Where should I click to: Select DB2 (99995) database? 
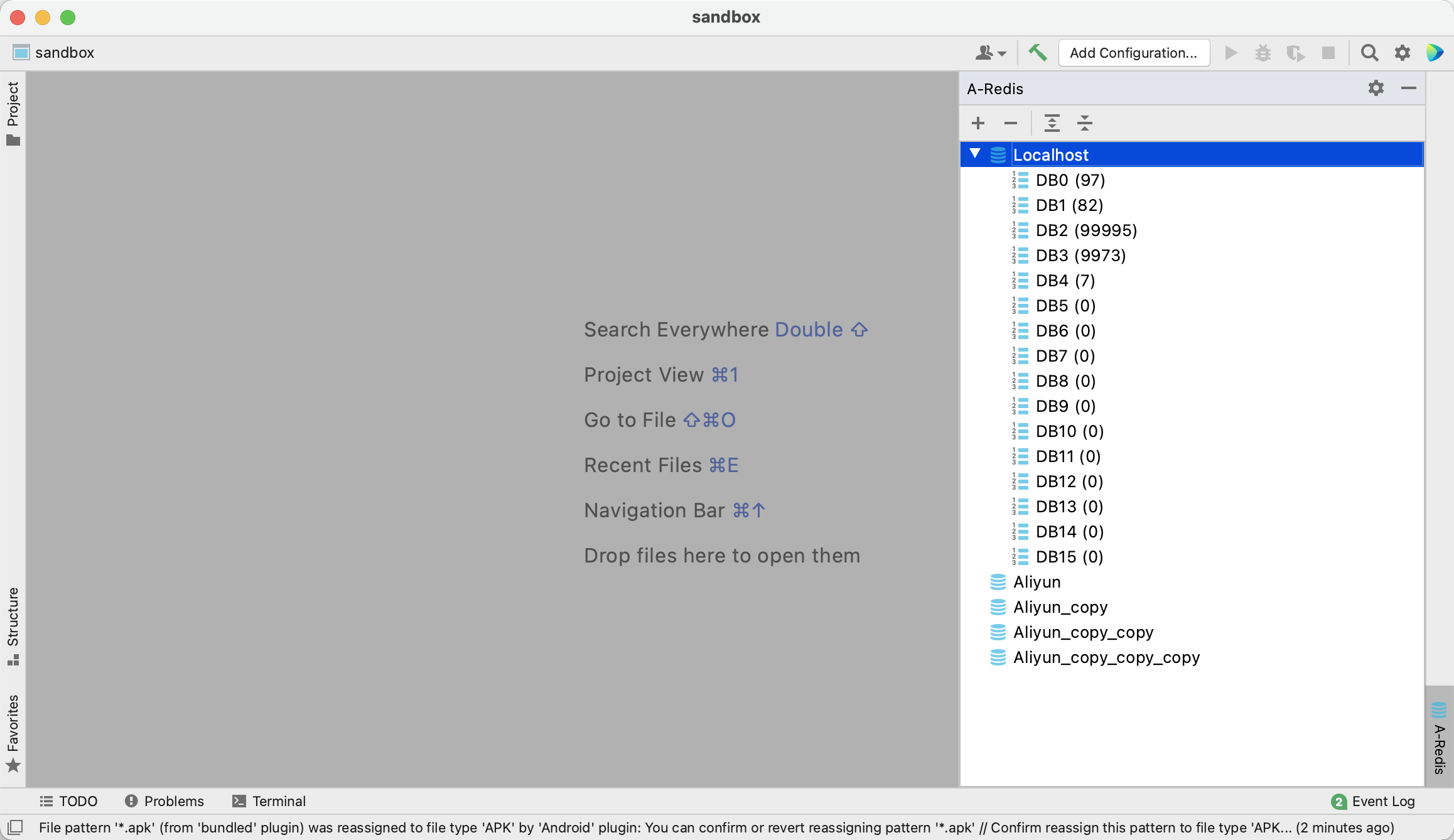point(1085,230)
